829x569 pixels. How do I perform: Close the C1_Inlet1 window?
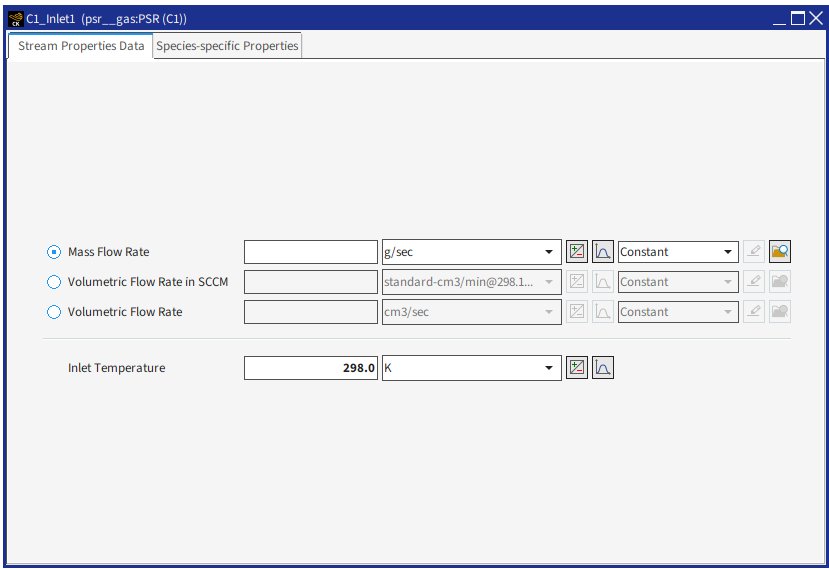[x=816, y=19]
